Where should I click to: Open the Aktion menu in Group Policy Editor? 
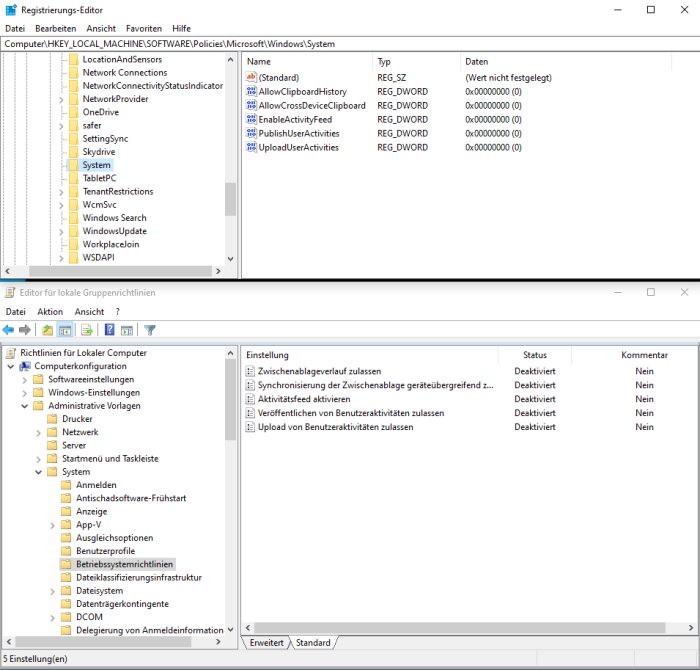[x=50, y=312]
